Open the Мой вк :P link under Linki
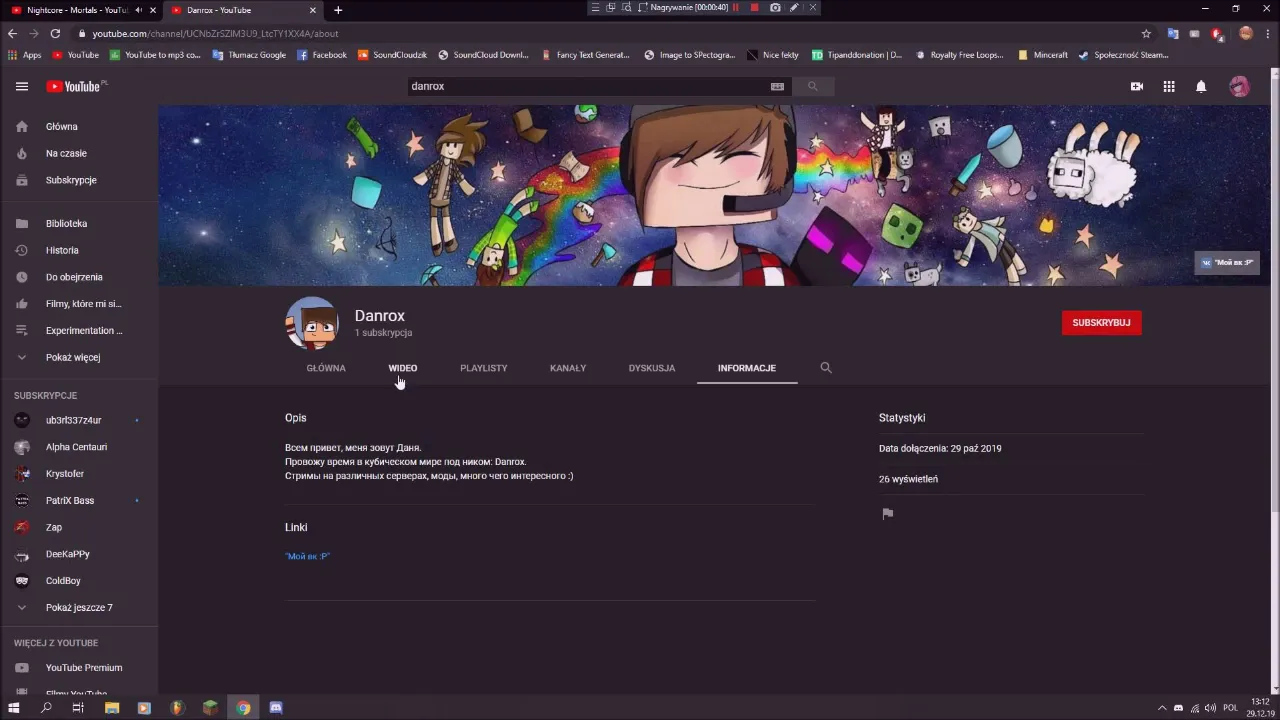The height and width of the screenshot is (720, 1280). (308, 556)
